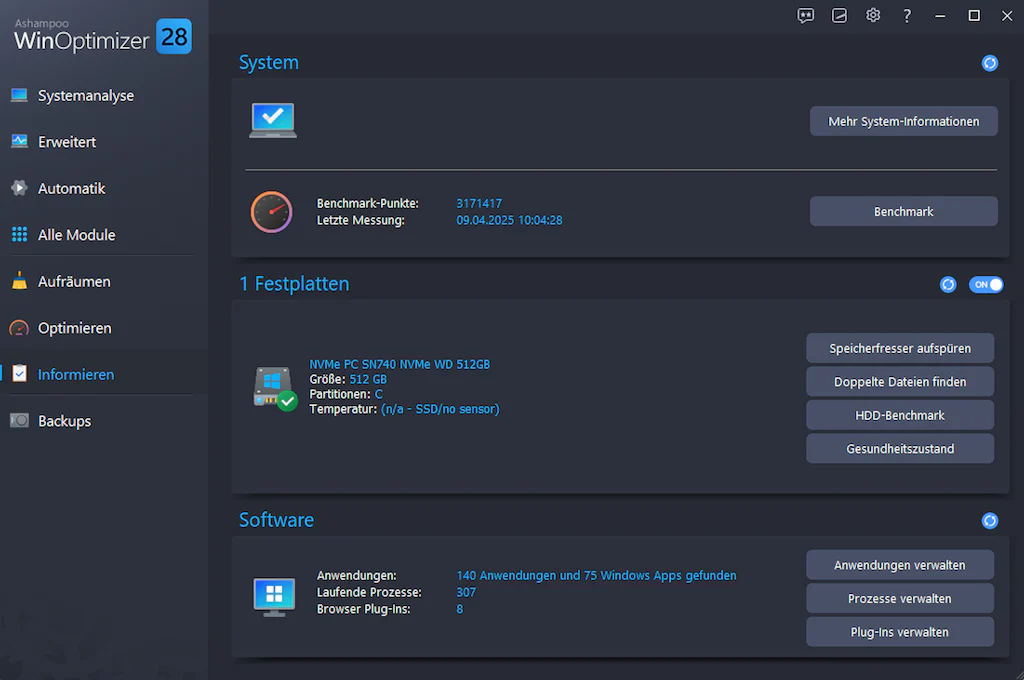Viewport: 1024px width, 680px height.
Task: Click the NVMe drive status icon
Action: tap(275, 388)
